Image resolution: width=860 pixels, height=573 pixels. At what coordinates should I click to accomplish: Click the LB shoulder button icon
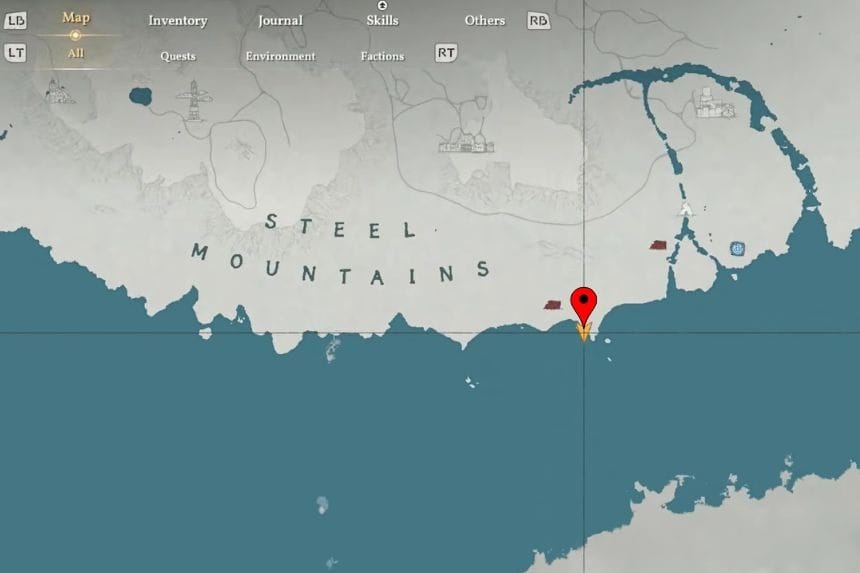(x=15, y=21)
